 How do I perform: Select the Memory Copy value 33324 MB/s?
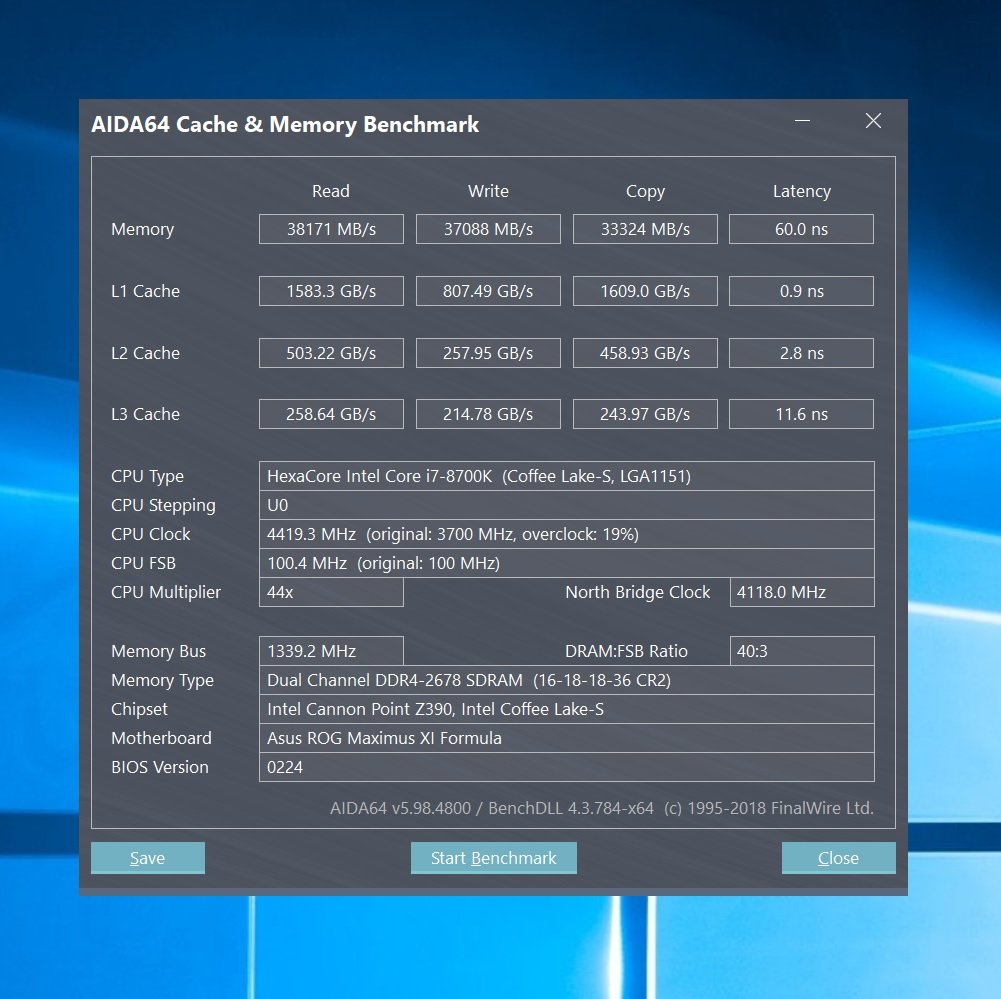point(645,229)
